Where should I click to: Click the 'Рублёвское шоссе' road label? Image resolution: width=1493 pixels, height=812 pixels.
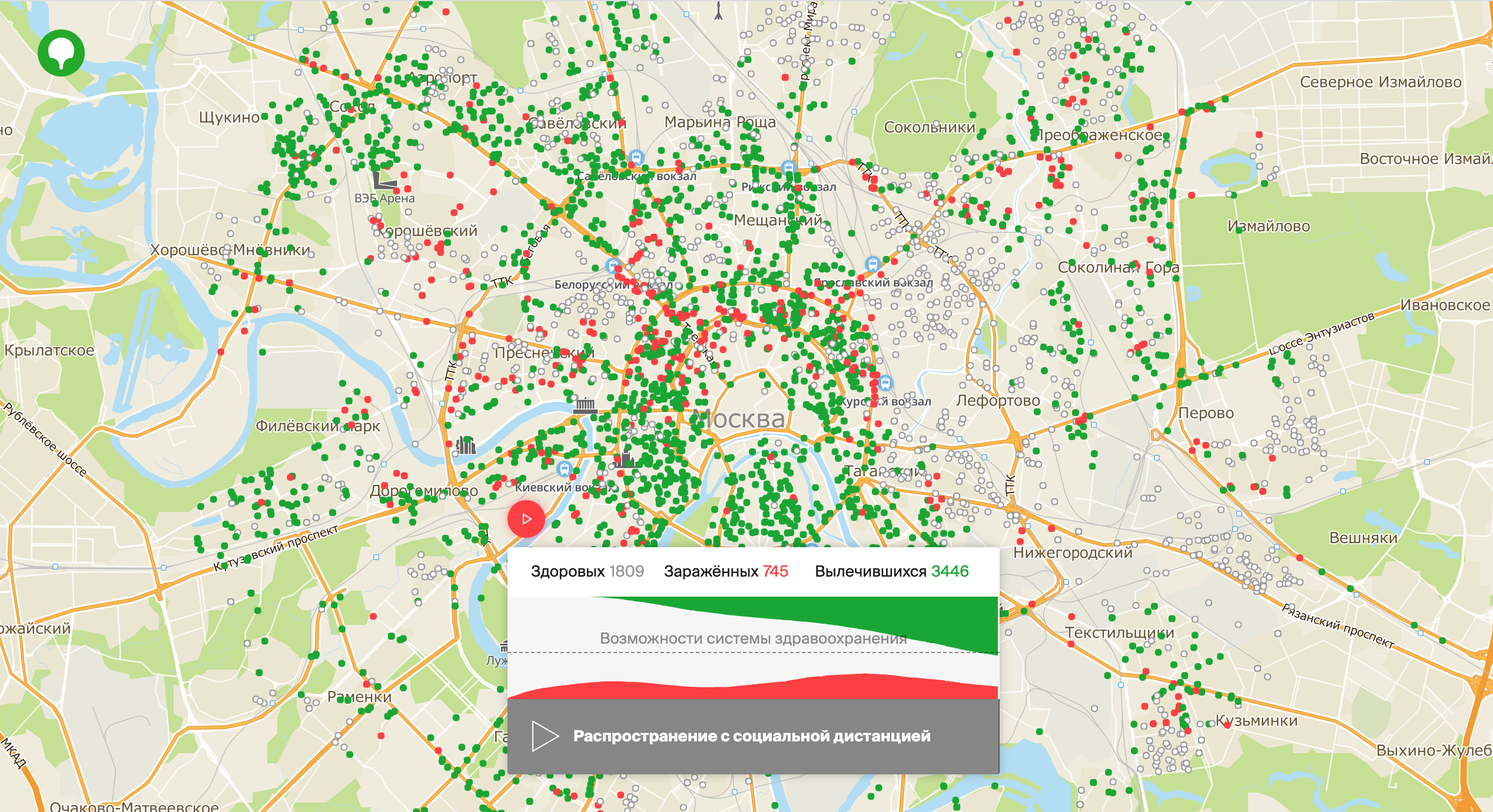click(45, 439)
